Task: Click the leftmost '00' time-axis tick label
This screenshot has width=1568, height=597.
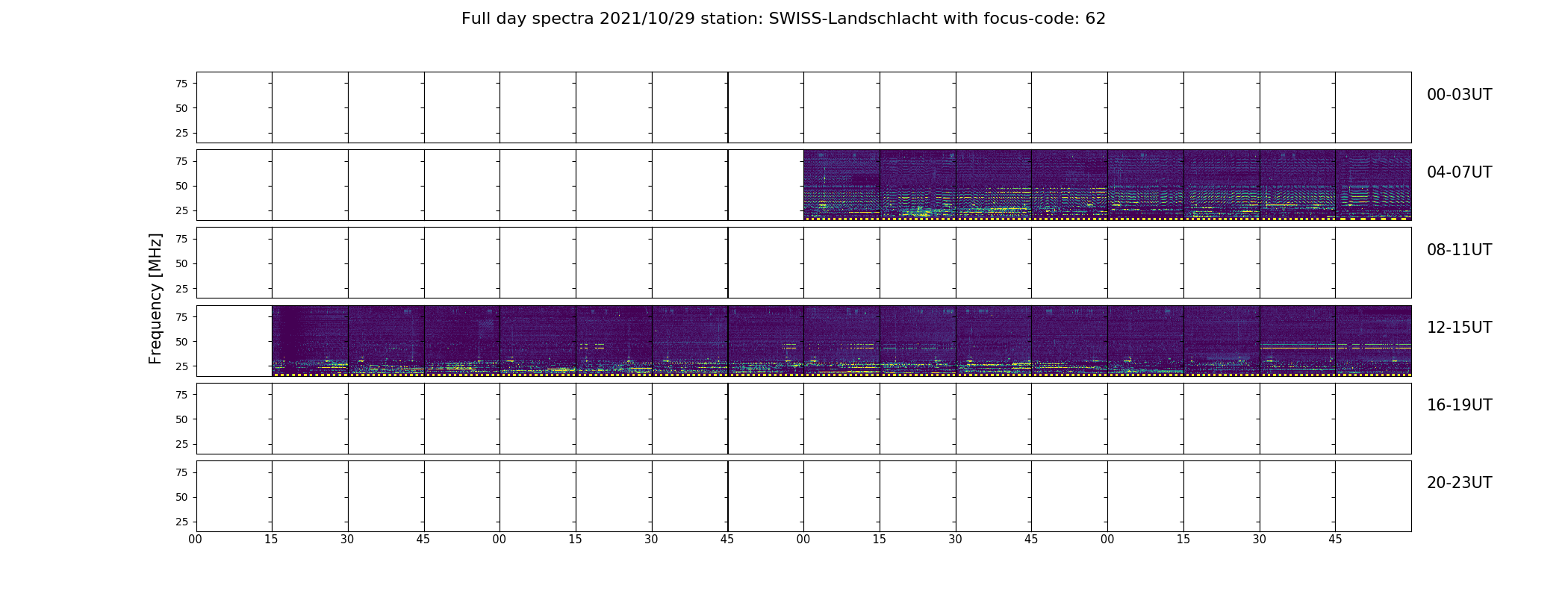Action: tap(196, 540)
